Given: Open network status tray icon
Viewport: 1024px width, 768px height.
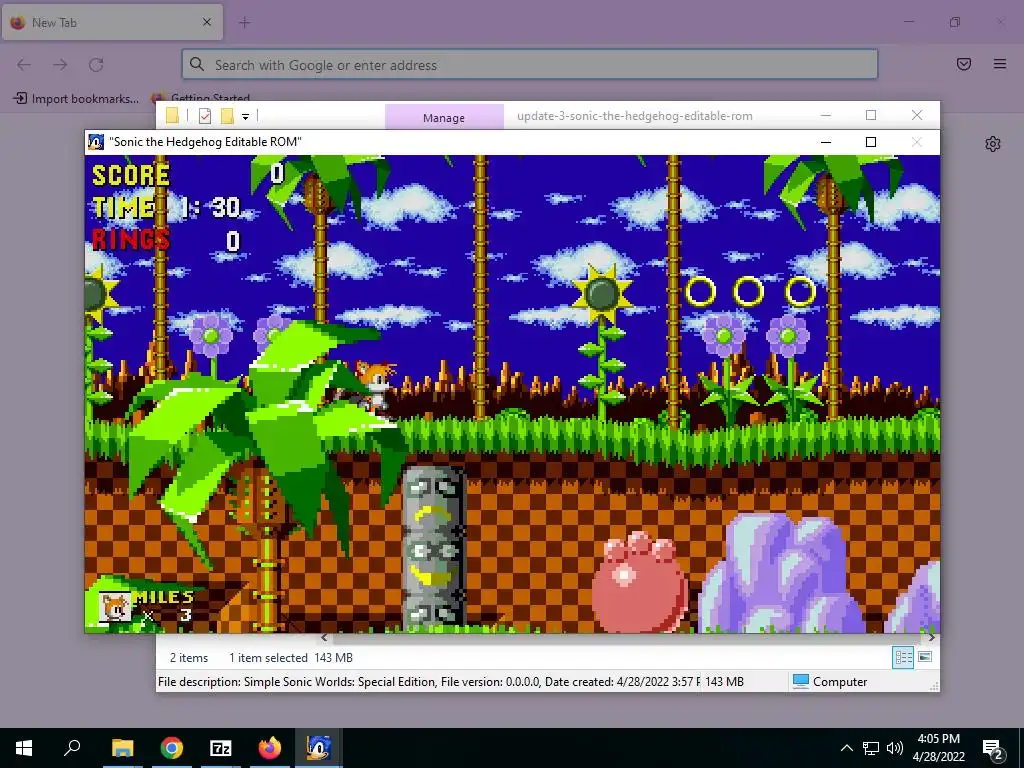Looking at the screenshot, I should point(871,748).
